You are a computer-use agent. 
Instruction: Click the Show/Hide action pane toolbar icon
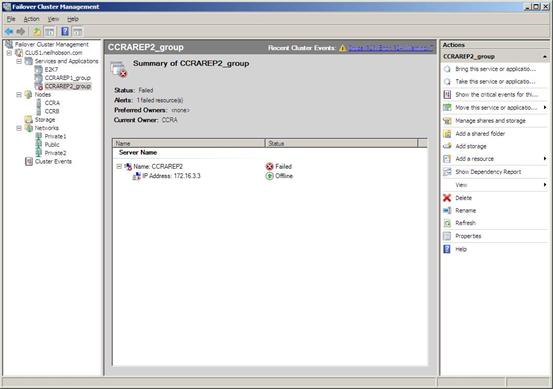tap(78, 32)
